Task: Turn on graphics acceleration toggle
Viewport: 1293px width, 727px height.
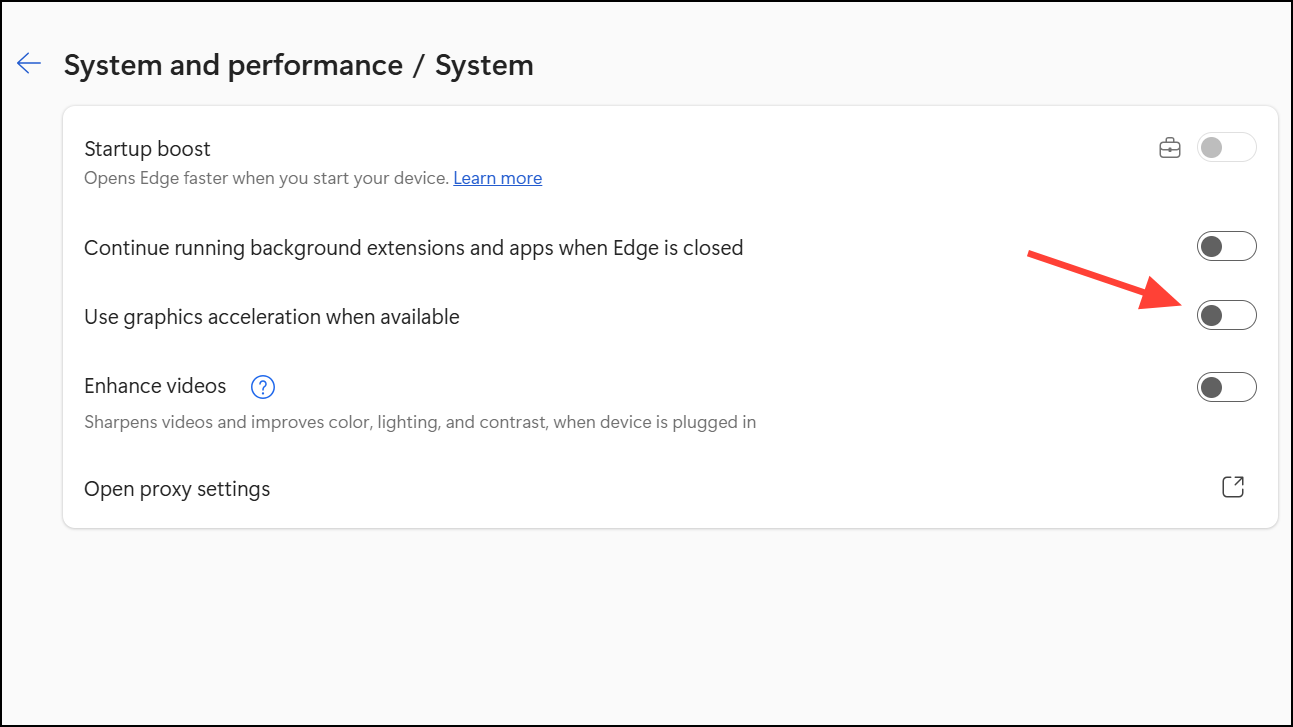Action: tap(1226, 316)
